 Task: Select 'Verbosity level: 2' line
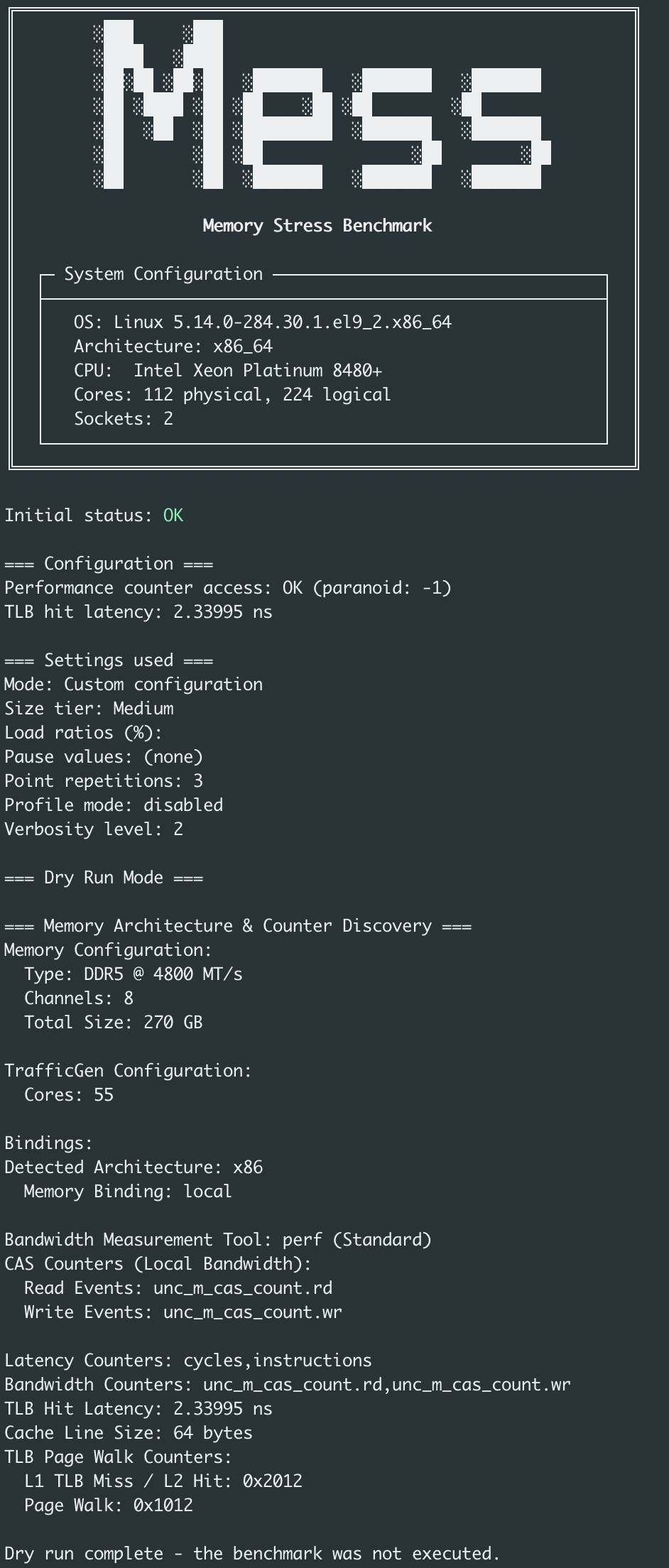[94, 829]
